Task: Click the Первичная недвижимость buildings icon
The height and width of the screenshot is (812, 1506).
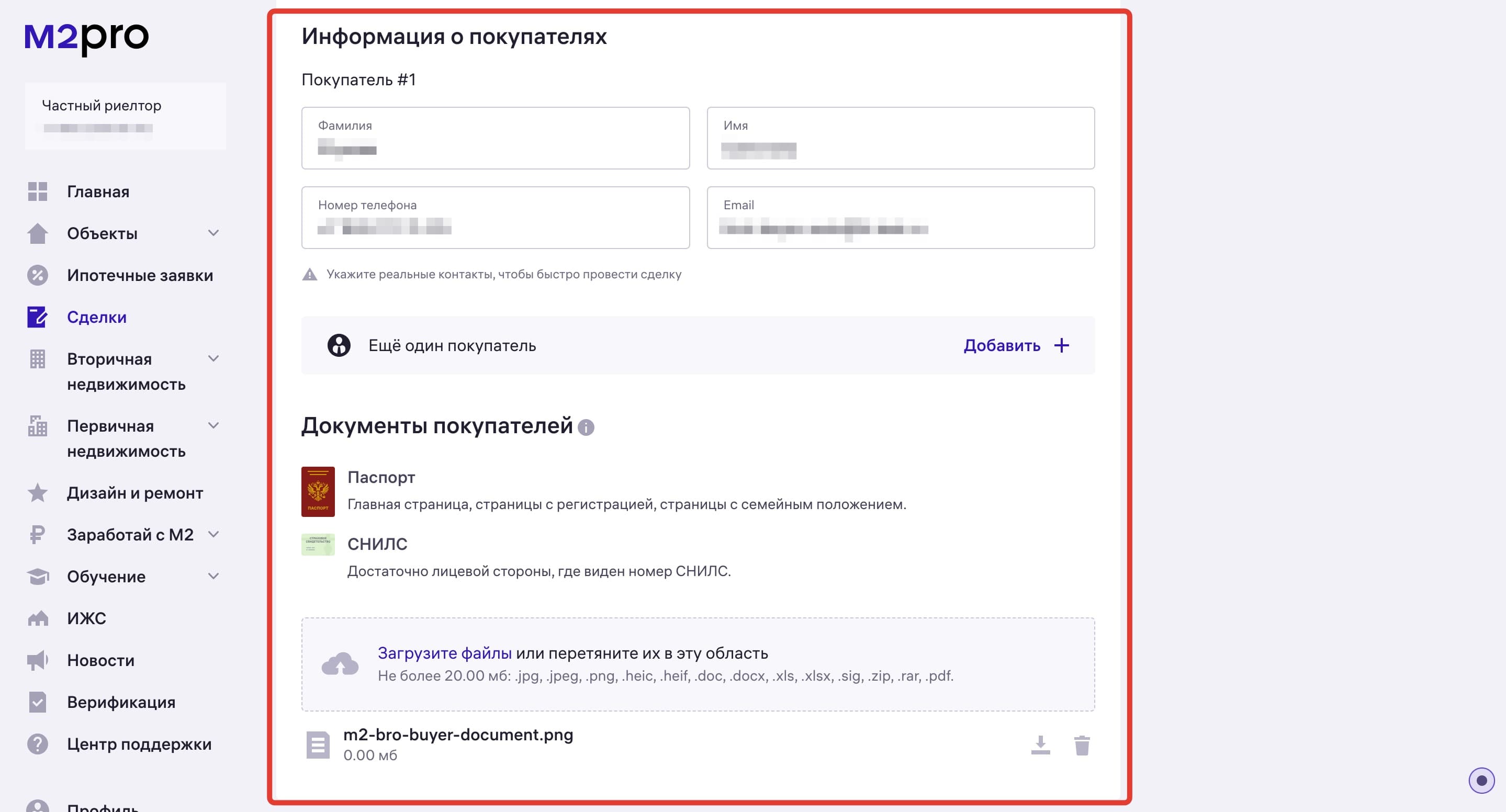Action: [x=38, y=426]
